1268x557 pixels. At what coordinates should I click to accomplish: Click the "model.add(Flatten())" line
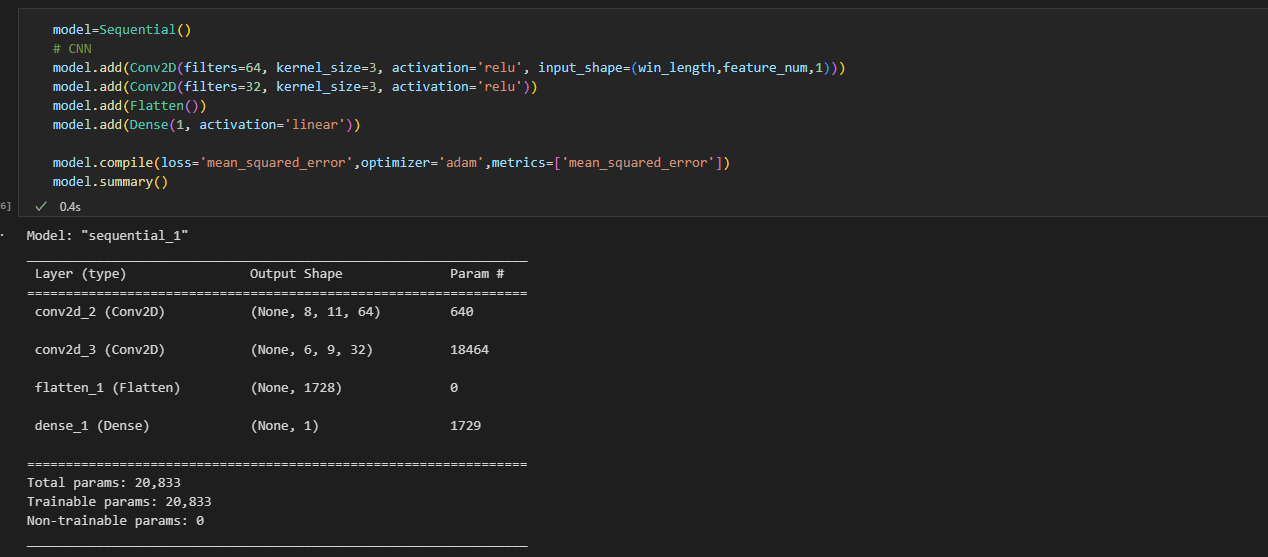click(129, 106)
